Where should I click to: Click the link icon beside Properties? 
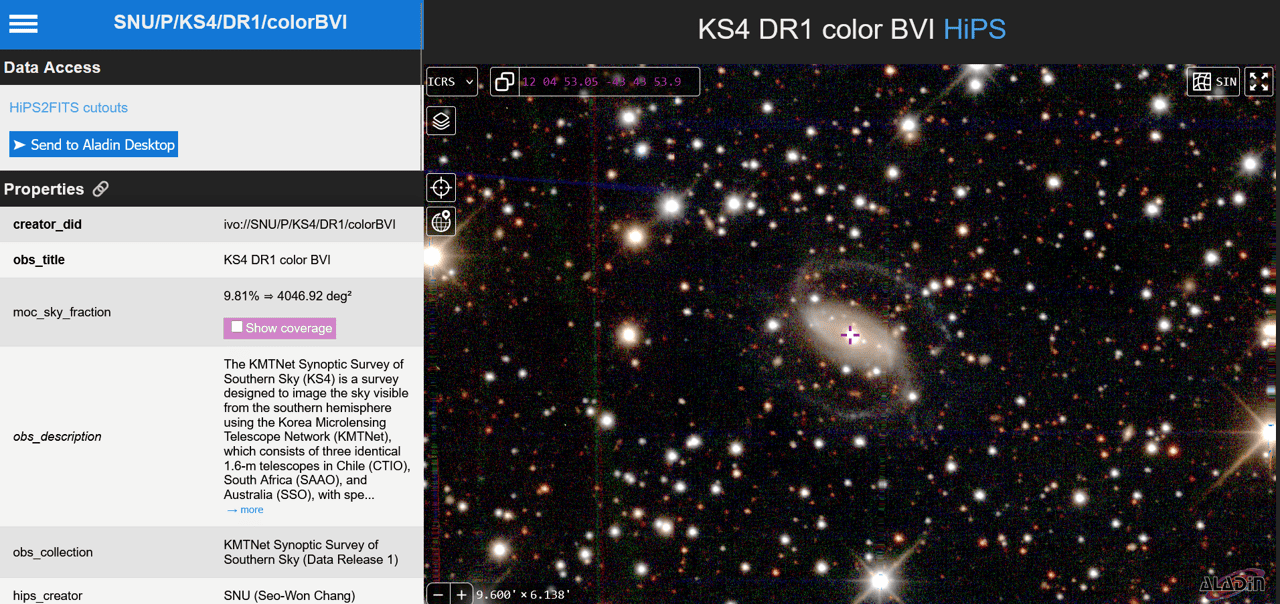pyautogui.click(x=101, y=189)
